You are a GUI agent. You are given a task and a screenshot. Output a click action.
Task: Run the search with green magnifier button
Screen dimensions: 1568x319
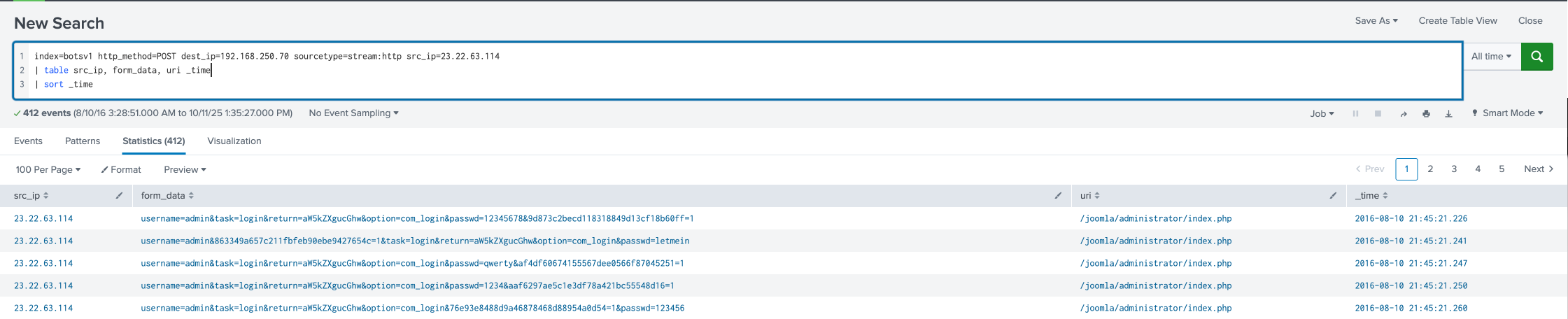point(1537,57)
